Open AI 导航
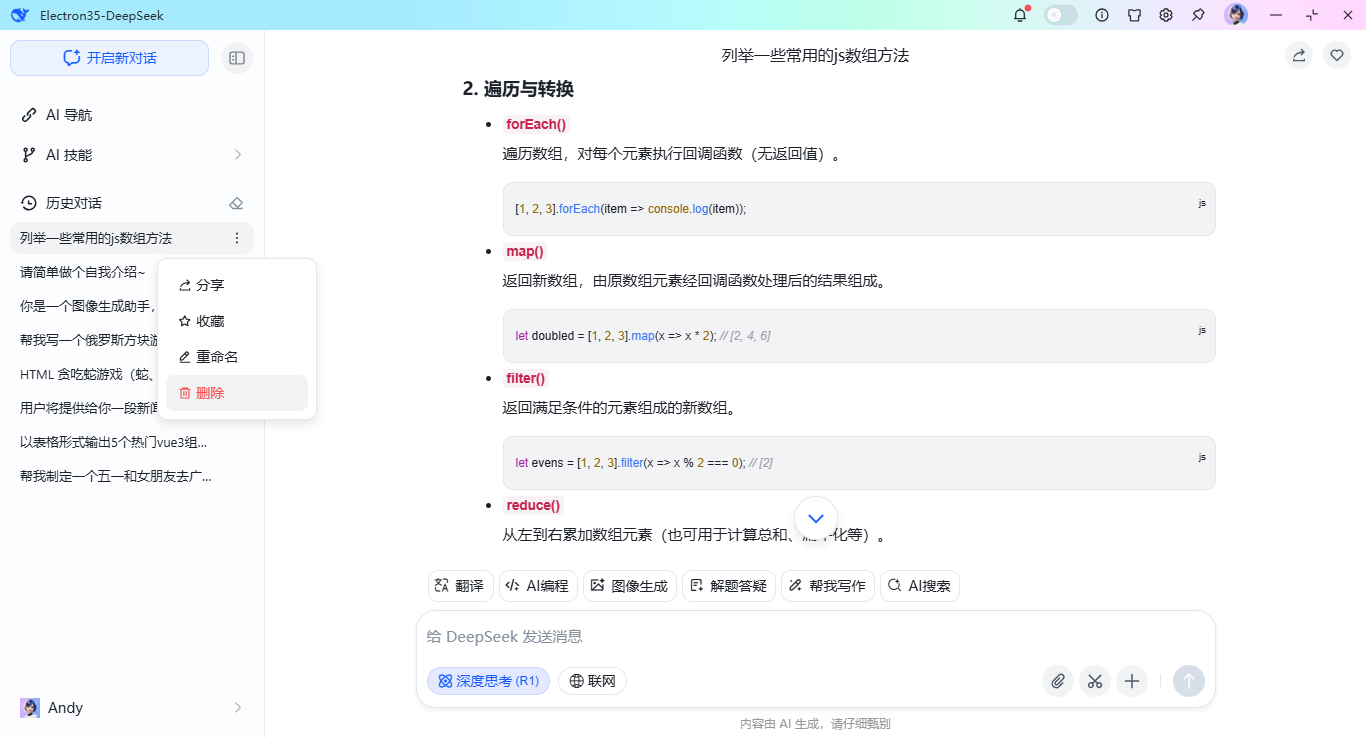 click(x=132, y=115)
